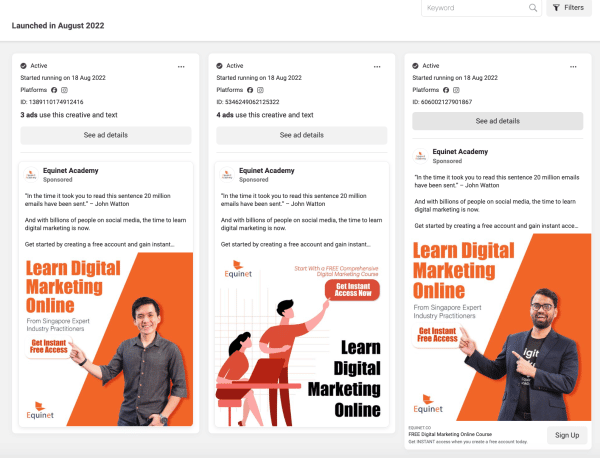Image resolution: width=600 pixels, height=458 pixels.
Task: Open third ad image with man in blazer
Action: pyautogui.click(x=497, y=327)
